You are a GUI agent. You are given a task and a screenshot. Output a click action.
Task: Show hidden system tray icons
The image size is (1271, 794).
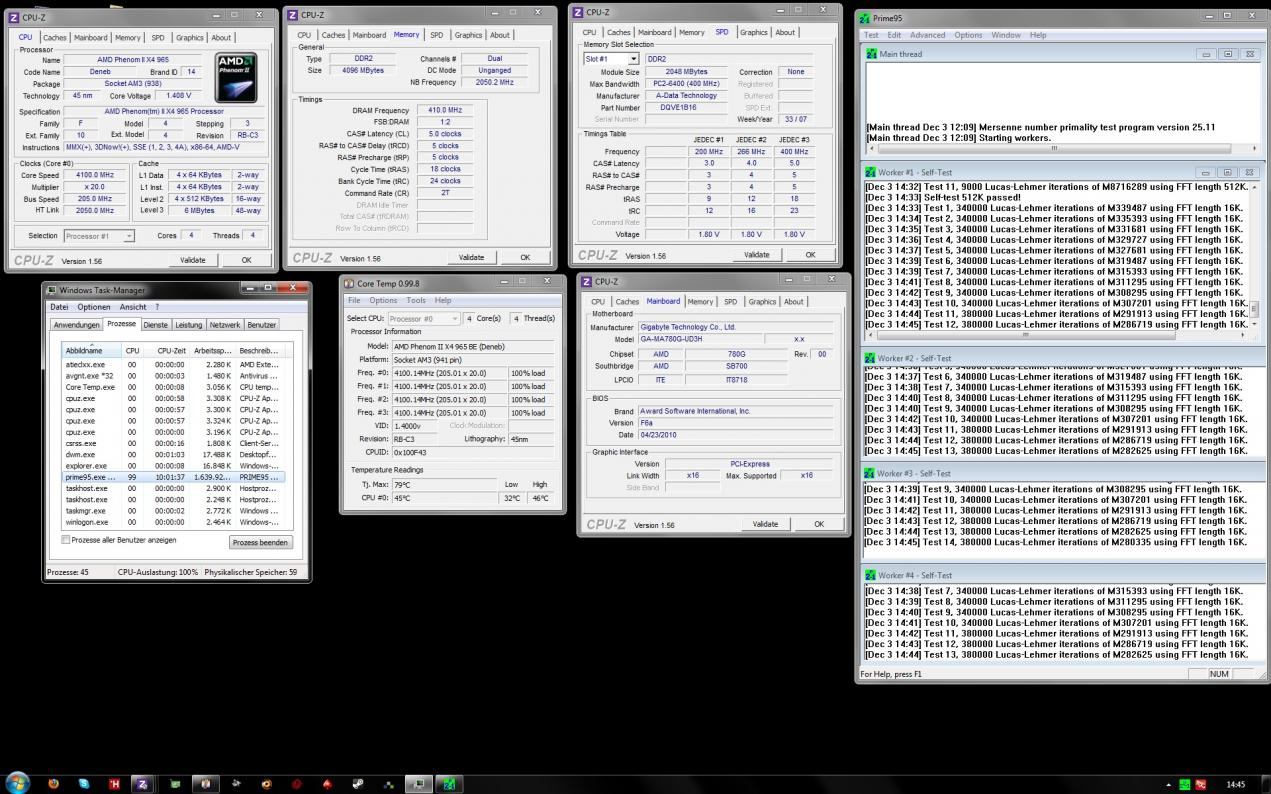pyautogui.click(x=1169, y=785)
